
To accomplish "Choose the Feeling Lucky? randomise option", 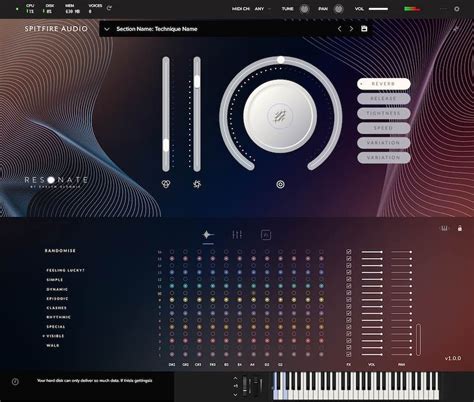I will 65,270.
